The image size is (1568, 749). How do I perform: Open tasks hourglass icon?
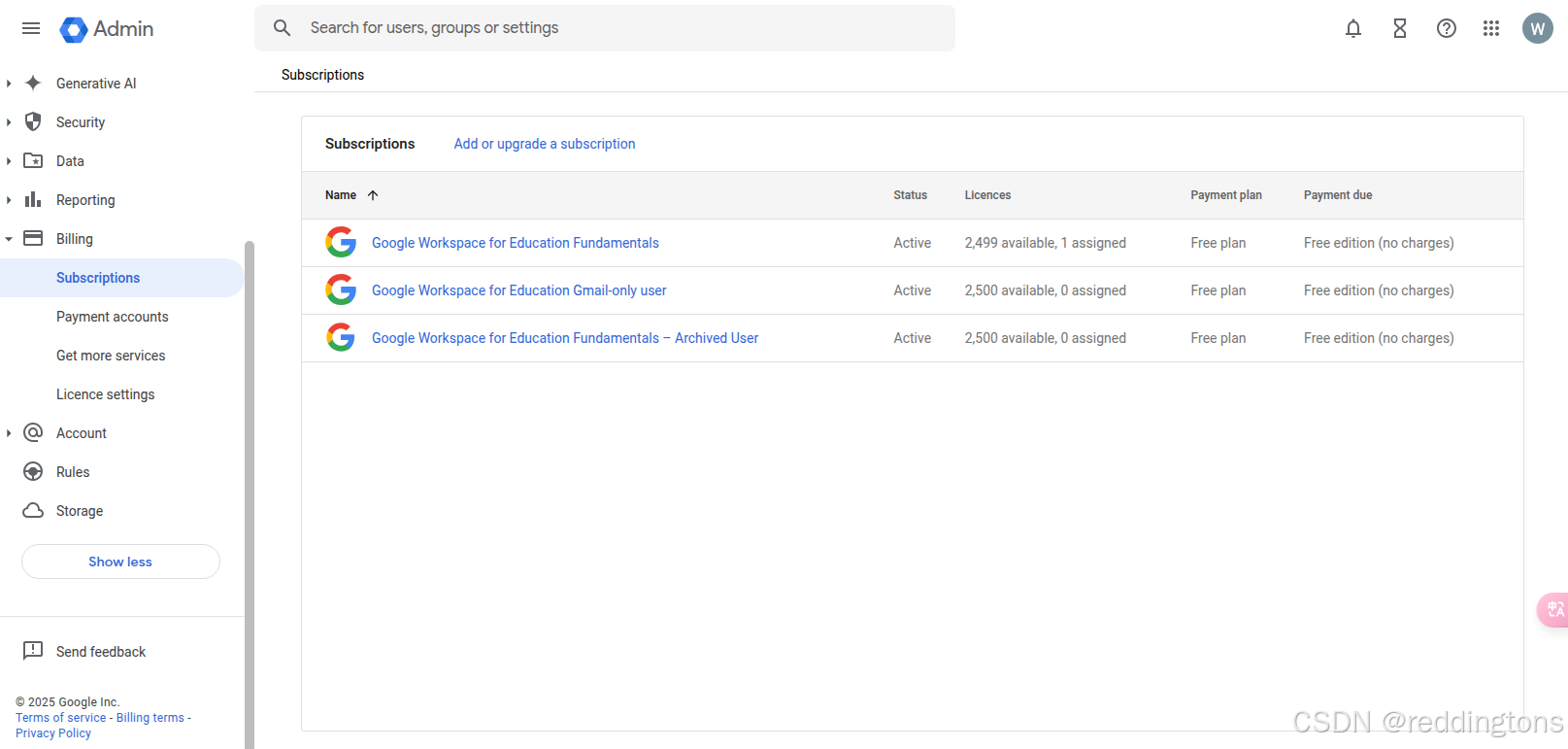[1400, 29]
